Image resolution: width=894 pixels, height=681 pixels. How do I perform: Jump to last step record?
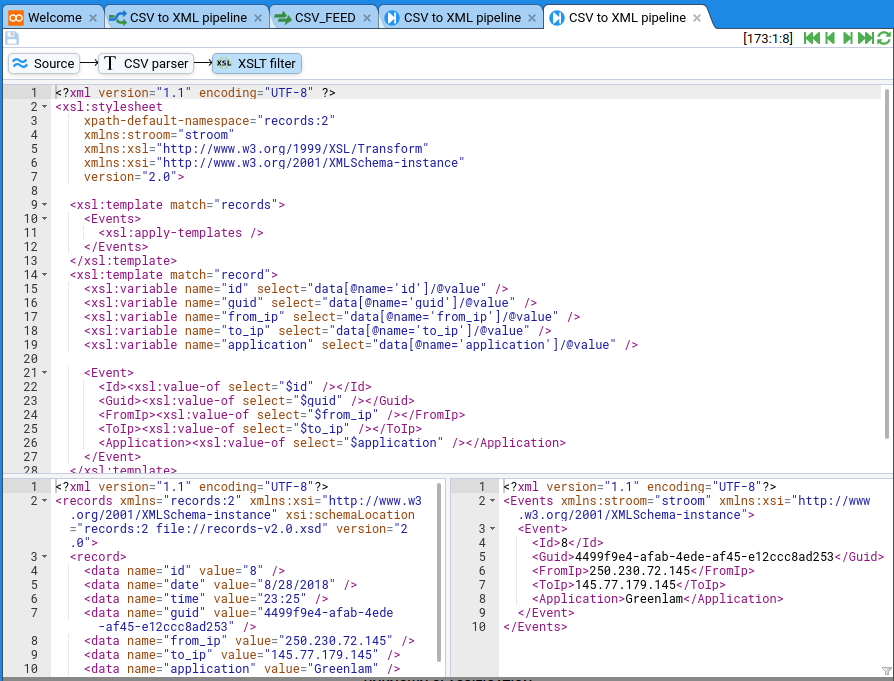pyautogui.click(x=865, y=38)
